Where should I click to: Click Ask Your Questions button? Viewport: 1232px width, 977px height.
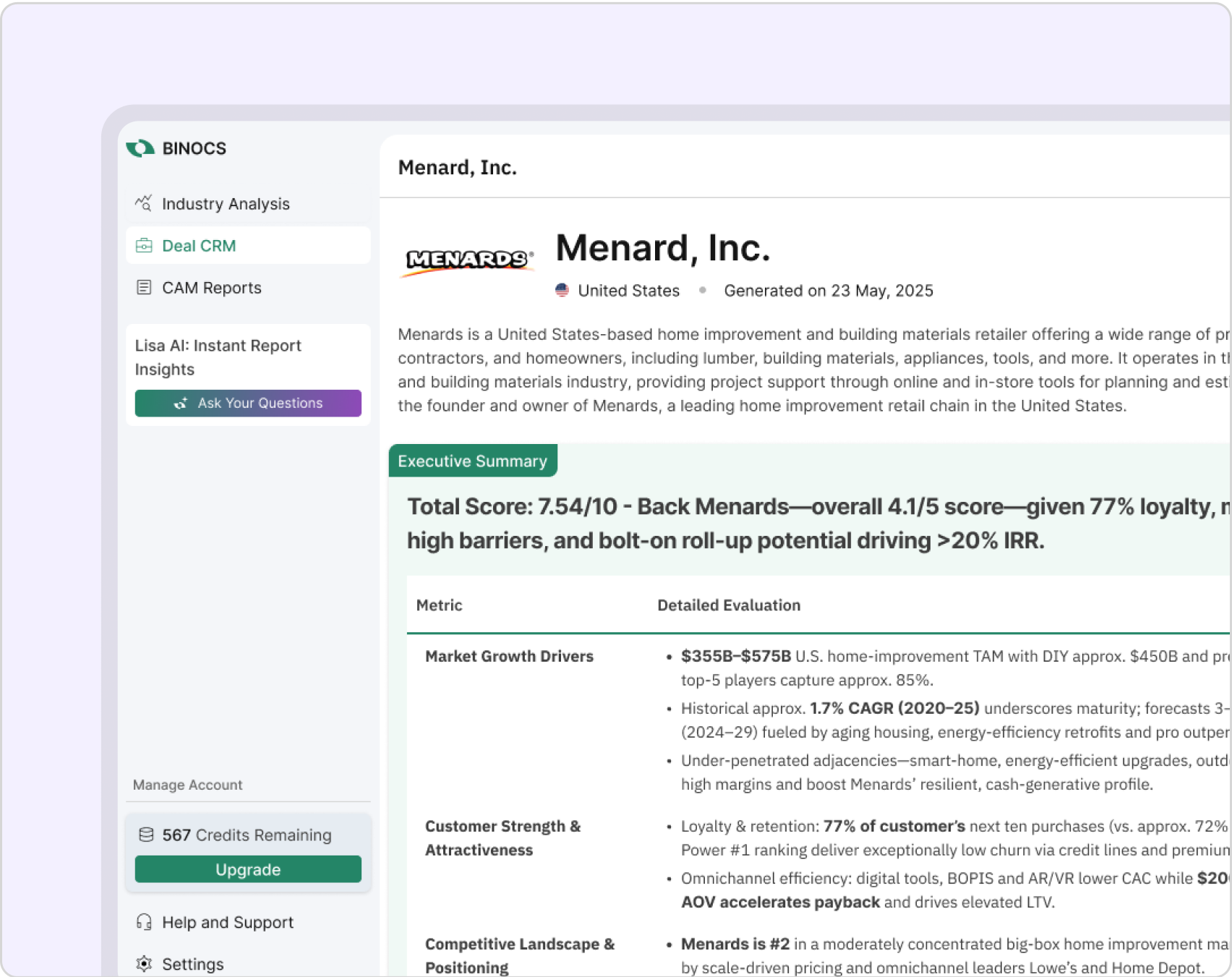click(248, 403)
